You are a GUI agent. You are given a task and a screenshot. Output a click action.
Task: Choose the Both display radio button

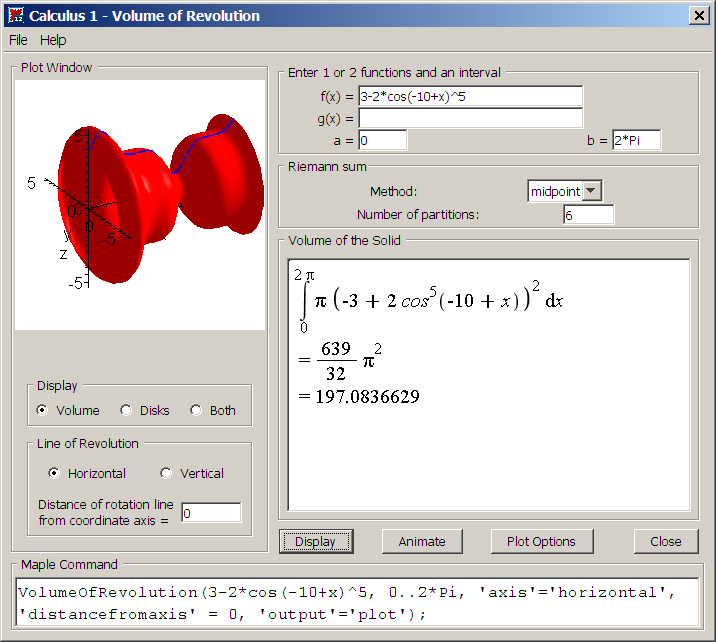196,410
